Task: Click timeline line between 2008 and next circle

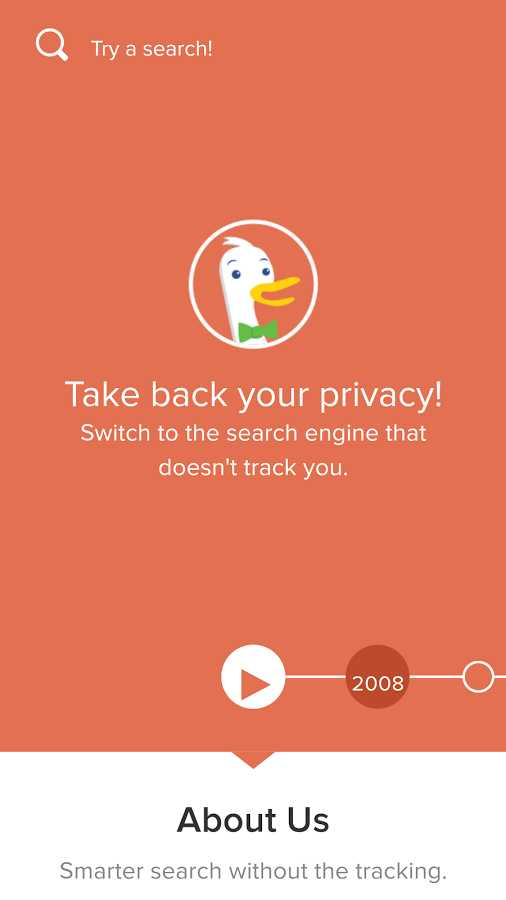Action: (x=436, y=677)
